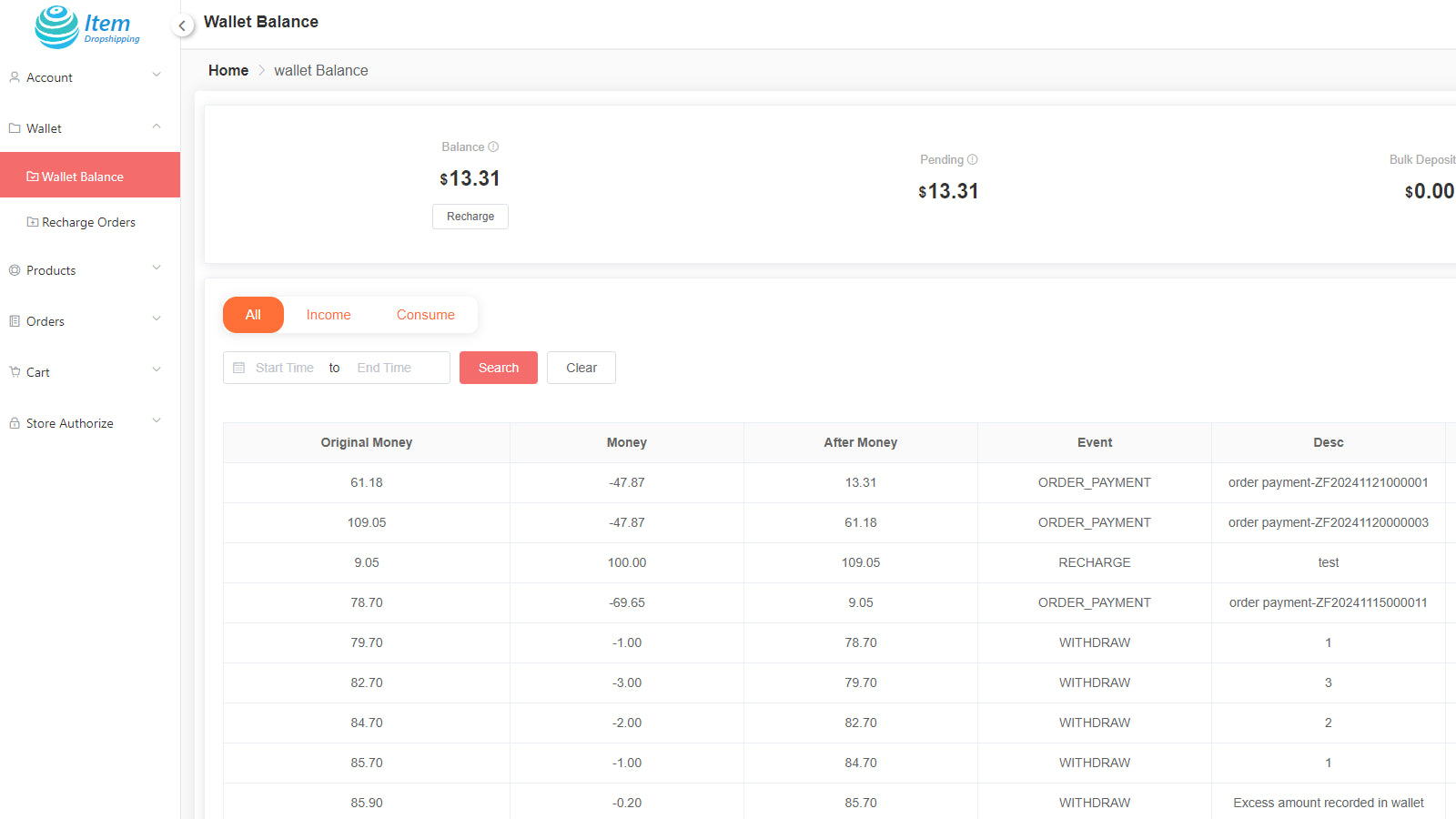Click the Desc column header

point(1329,442)
